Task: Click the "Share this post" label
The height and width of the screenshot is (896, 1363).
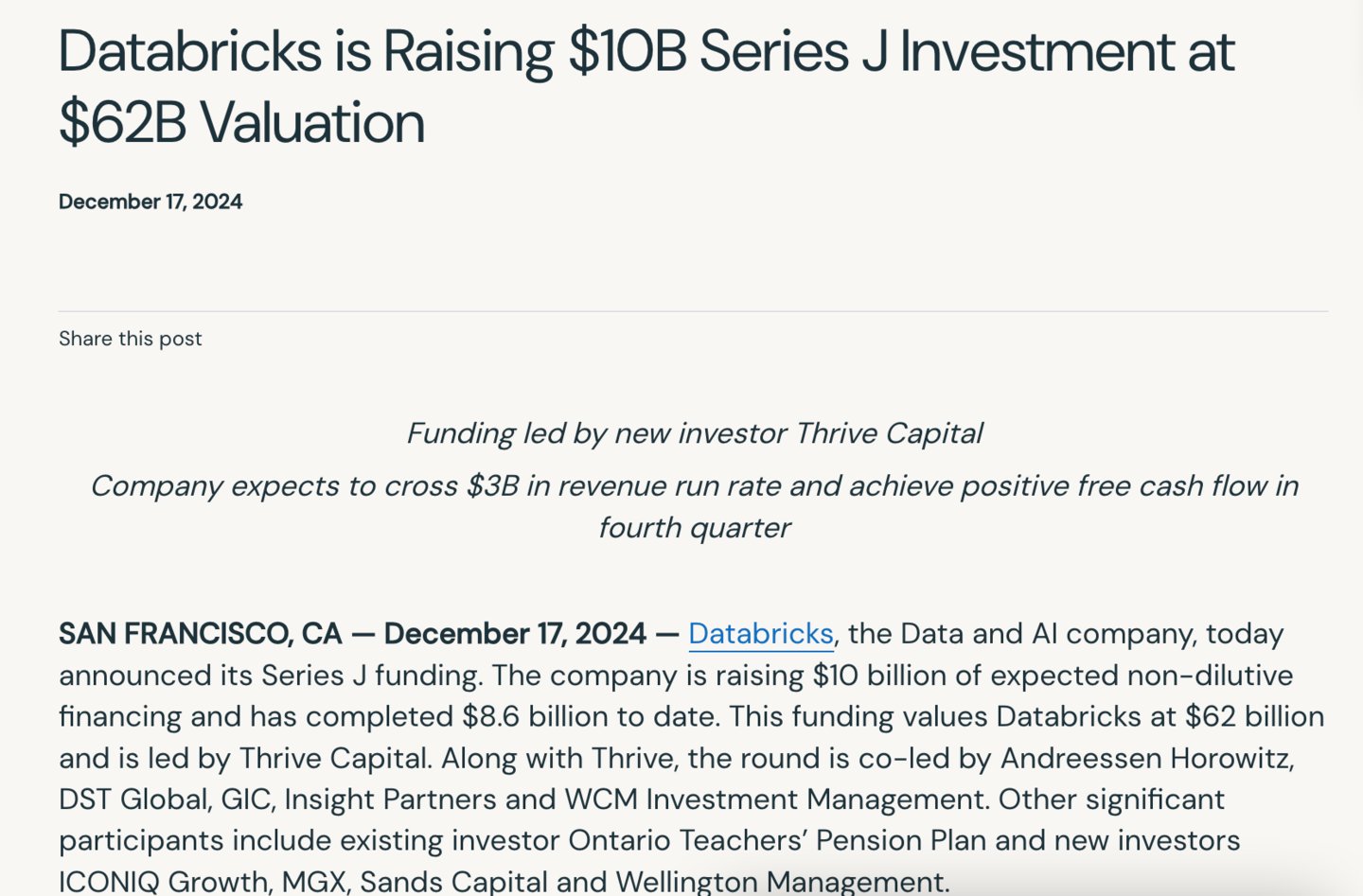Action: (131, 339)
